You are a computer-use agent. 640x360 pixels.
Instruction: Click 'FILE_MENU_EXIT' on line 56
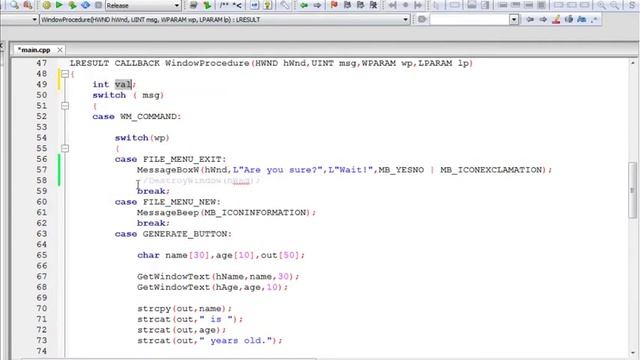tap(182, 159)
